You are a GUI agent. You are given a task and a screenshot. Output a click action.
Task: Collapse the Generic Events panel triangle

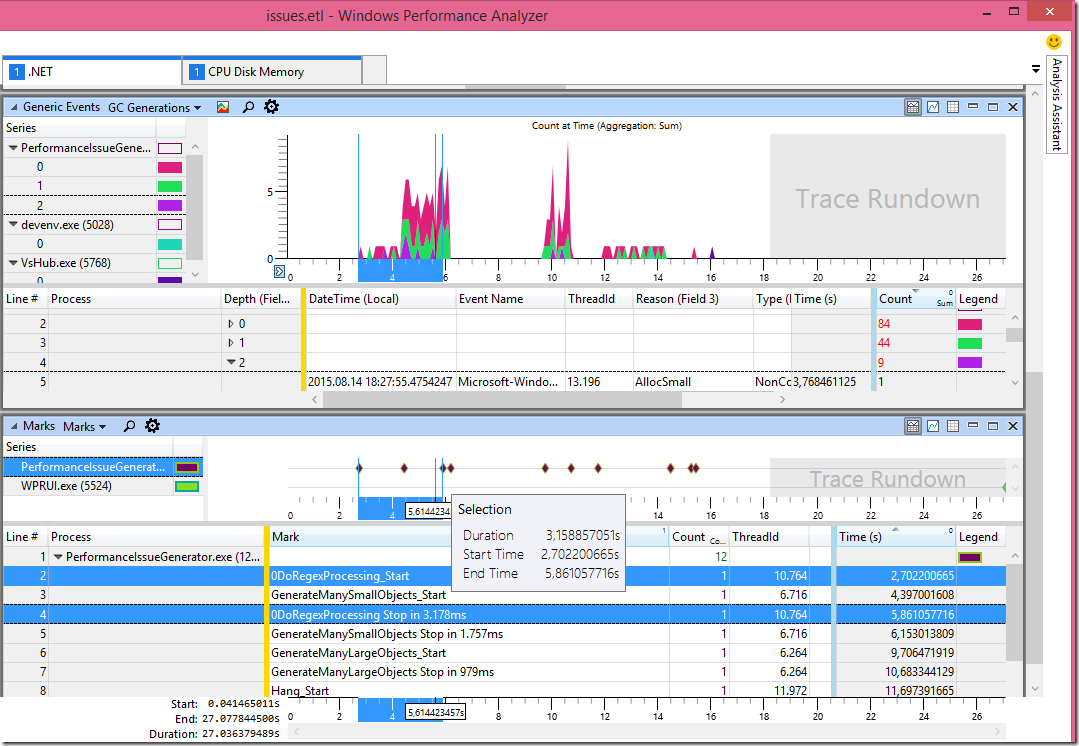(14, 107)
